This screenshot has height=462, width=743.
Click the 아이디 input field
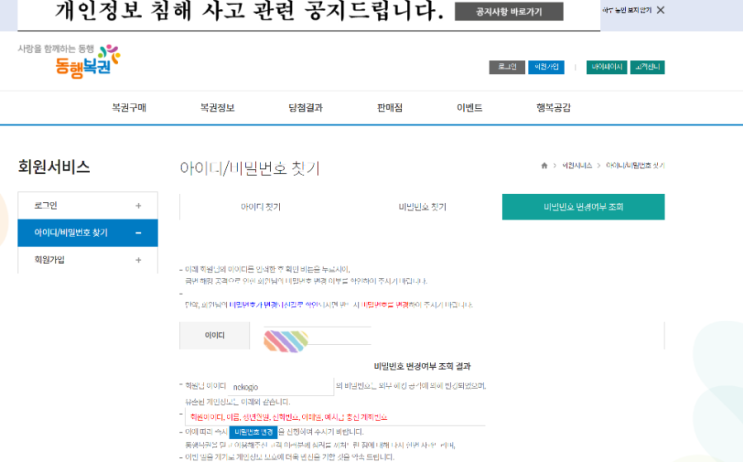(317, 335)
